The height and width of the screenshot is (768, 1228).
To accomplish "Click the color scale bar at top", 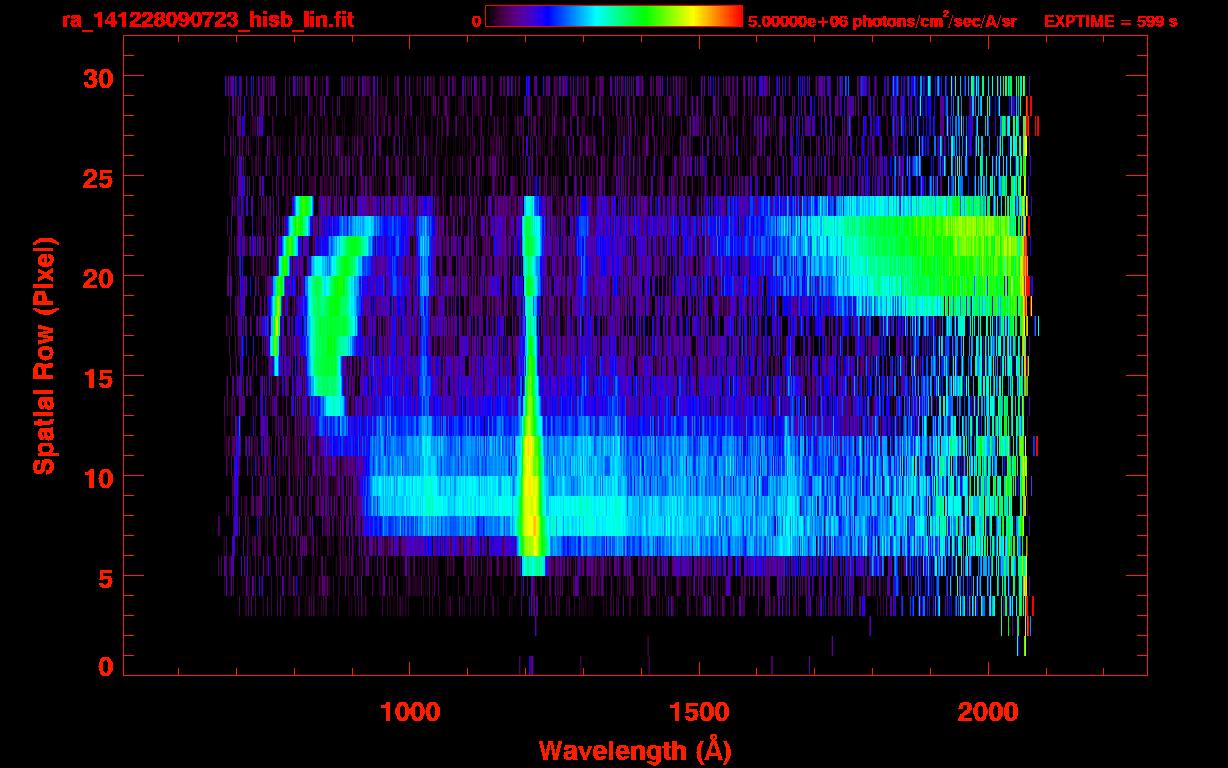I will point(614,16).
